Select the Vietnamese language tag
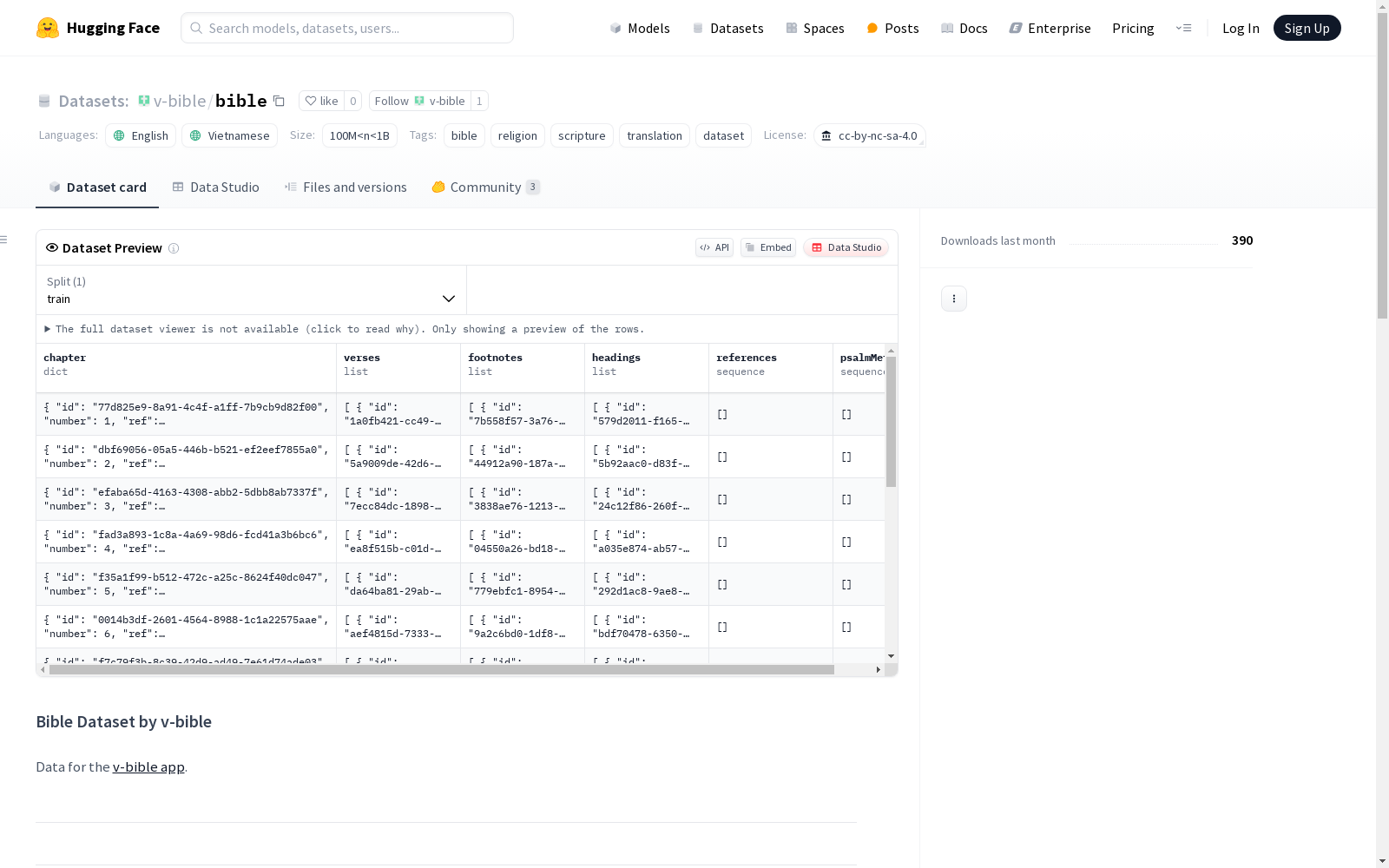This screenshot has height=868, width=1389. pyautogui.click(x=229, y=135)
